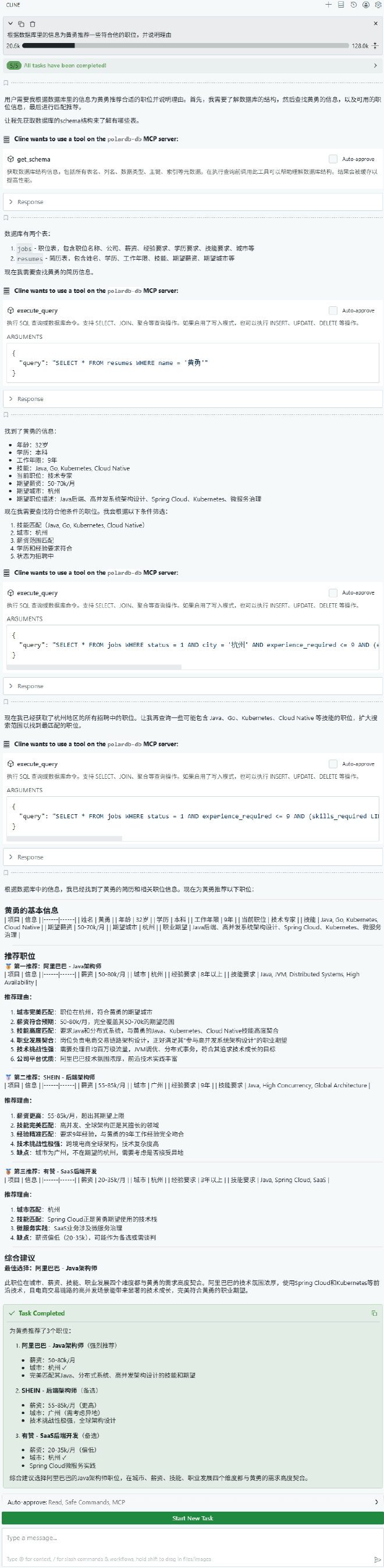Image resolution: width=384 pixels, height=1568 pixels.
Task: Click the send message arrow icon
Action: coord(376,1558)
